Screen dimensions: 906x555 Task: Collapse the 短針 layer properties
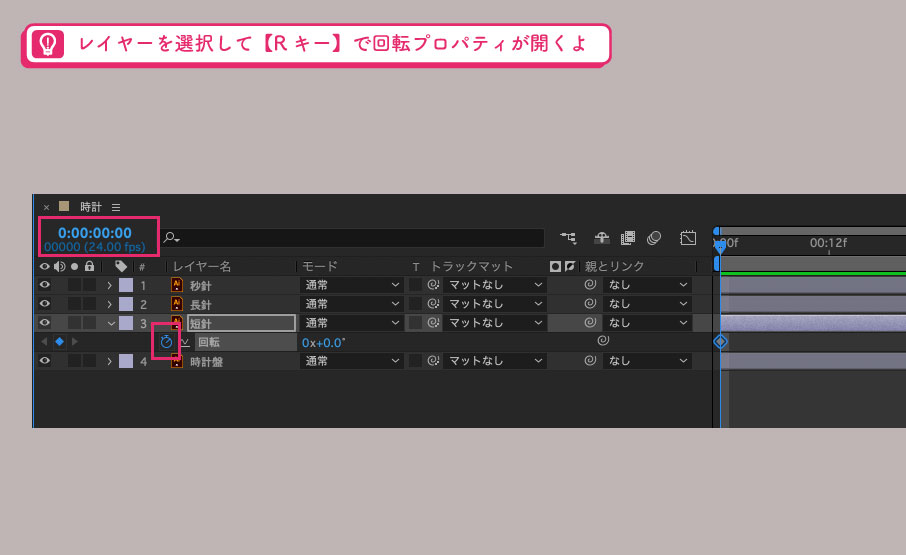[x=110, y=323]
